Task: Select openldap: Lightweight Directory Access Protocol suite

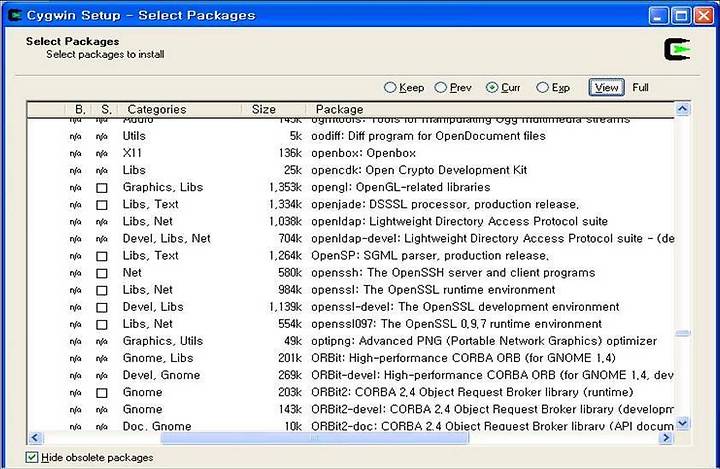Action: click(459, 221)
